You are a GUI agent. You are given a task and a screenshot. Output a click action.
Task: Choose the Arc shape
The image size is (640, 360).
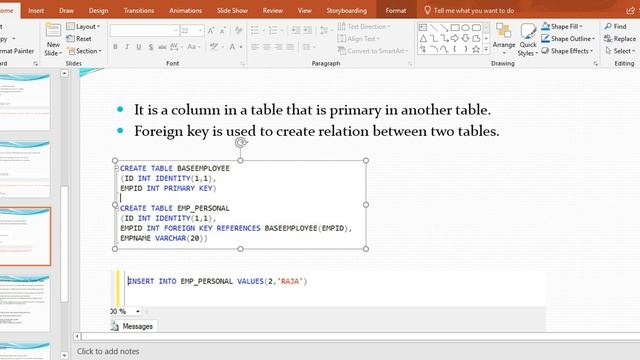click(x=433, y=49)
